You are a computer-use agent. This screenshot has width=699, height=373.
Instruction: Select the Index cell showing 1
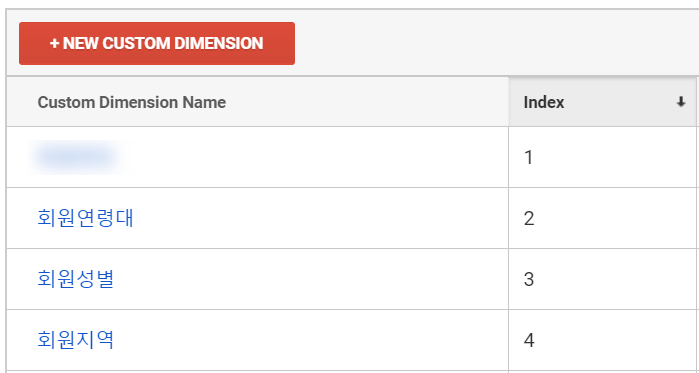[x=602, y=157]
